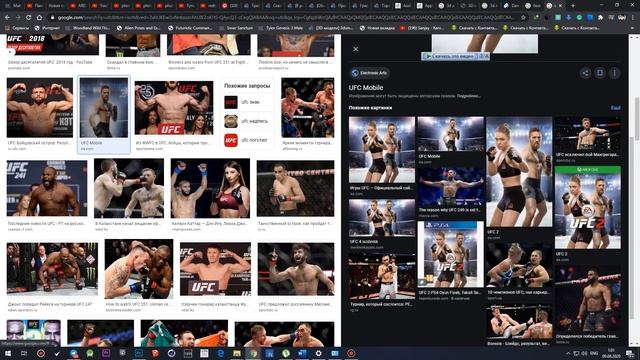Open 'Озвучен гонорар казахстанца' image result
This screenshot has width=640, height=360.
(x=216, y=269)
